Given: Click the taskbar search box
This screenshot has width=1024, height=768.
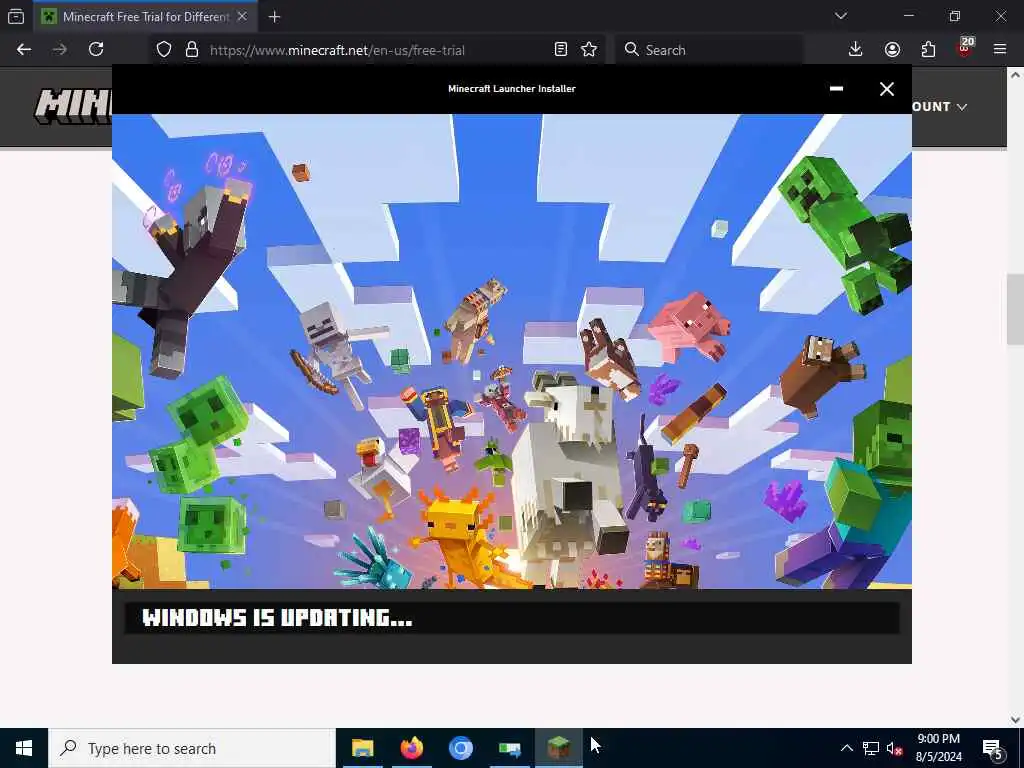Looking at the screenshot, I should pyautogui.click(x=192, y=748).
